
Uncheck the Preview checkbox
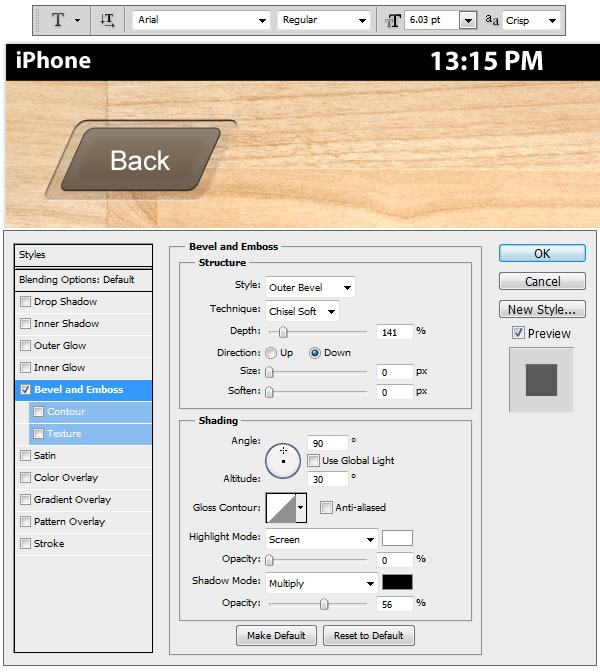click(x=518, y=333)
